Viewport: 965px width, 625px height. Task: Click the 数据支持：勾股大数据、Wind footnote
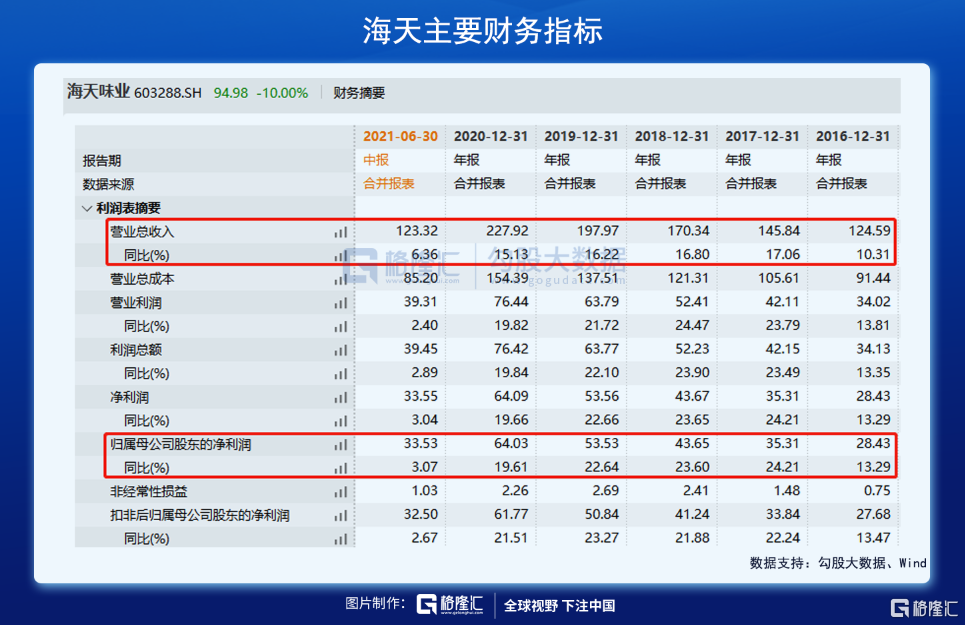pyautogui.click(x=838, y=563)
